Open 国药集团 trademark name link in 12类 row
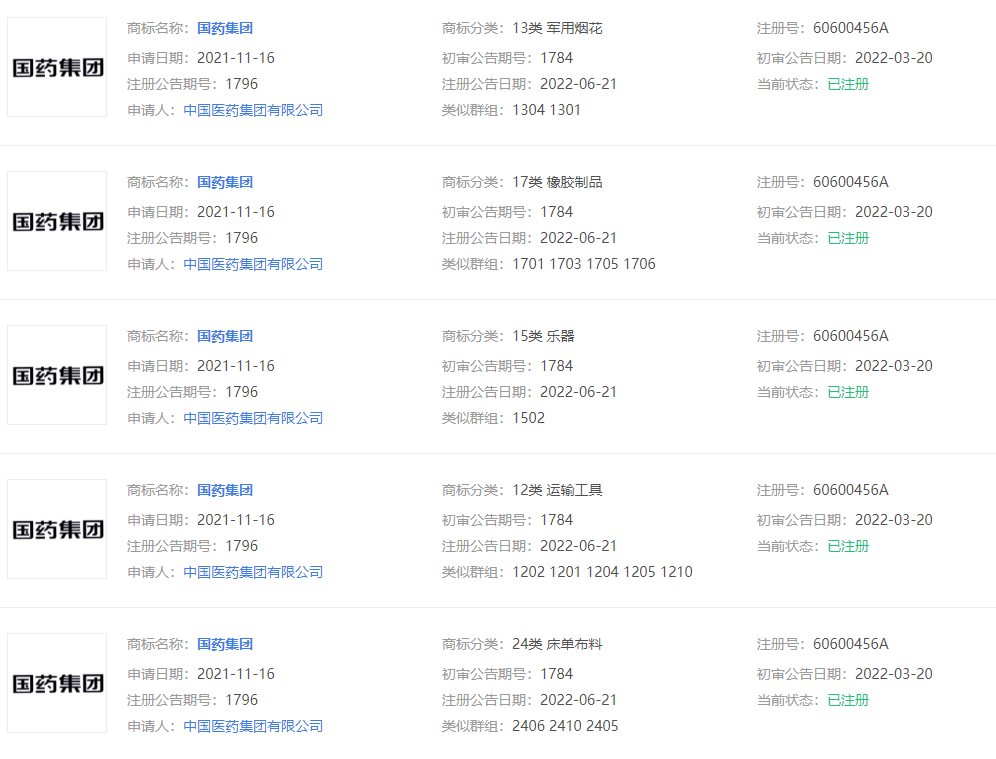Image resolution: width=996 pixels, height=759 pixels. tap(225, 490)
